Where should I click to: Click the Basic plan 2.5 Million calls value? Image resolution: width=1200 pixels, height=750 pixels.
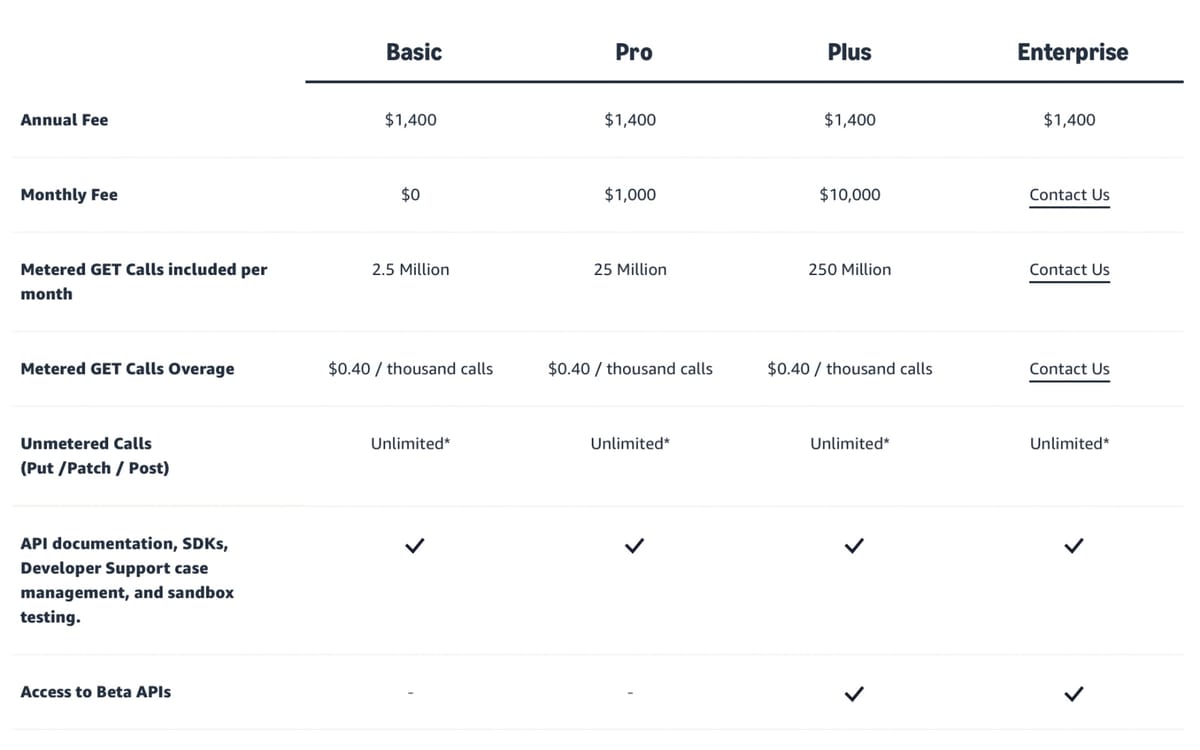(x=410, y=270)
